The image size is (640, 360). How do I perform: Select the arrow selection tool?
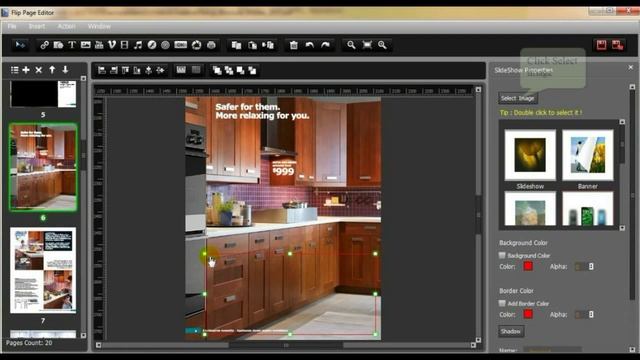pos(20,45)
